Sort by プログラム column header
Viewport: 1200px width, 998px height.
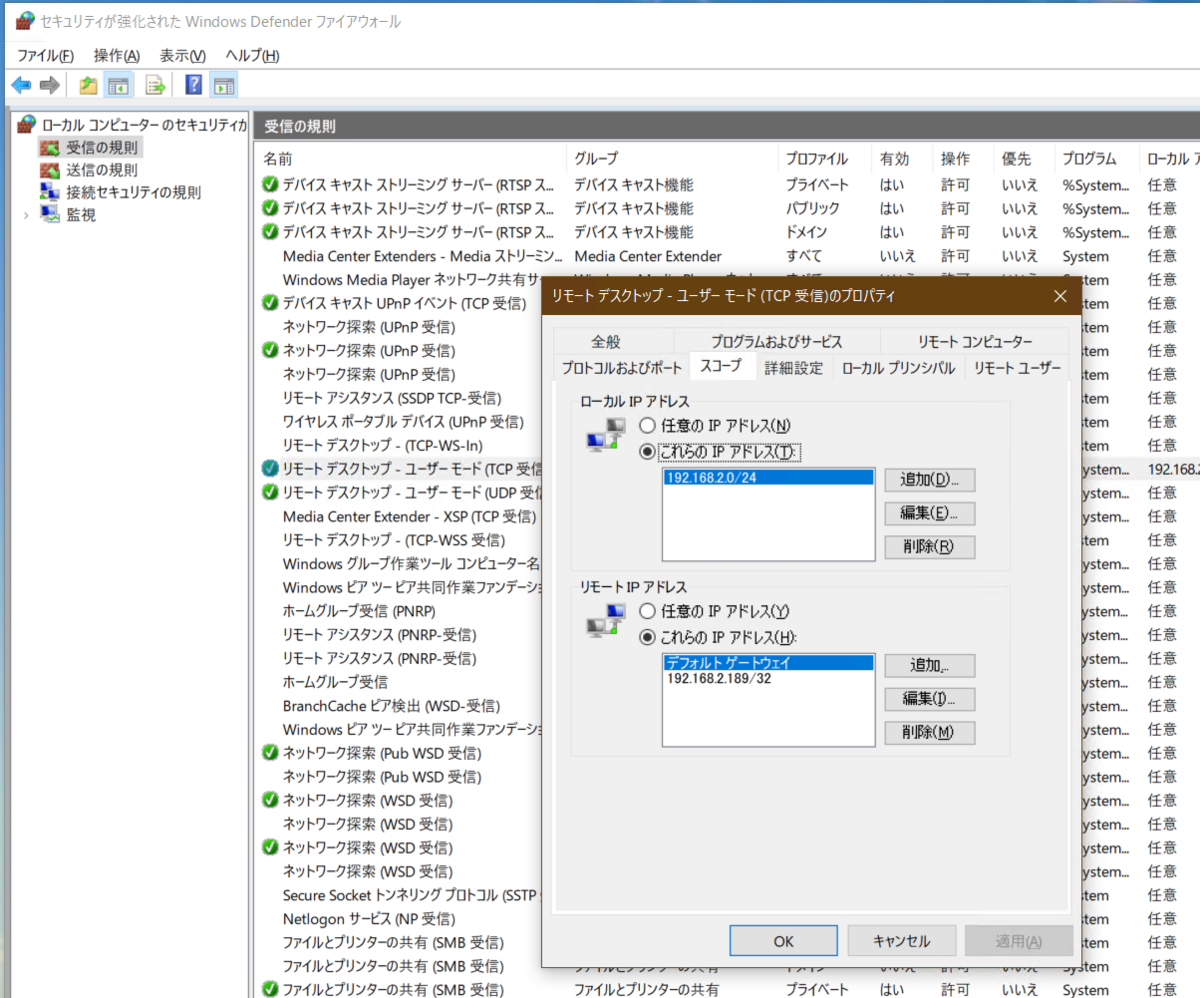pyautogui.click(x=1096, y=158)
